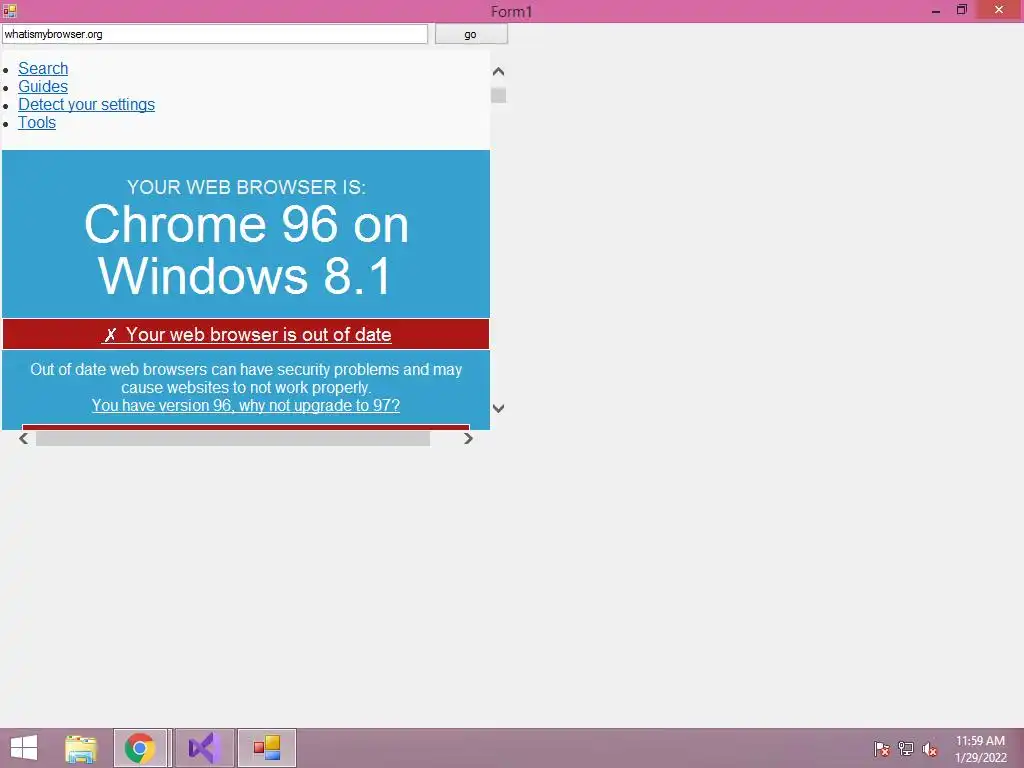Select the Form1 app taskbar icon

click(266, 748)
